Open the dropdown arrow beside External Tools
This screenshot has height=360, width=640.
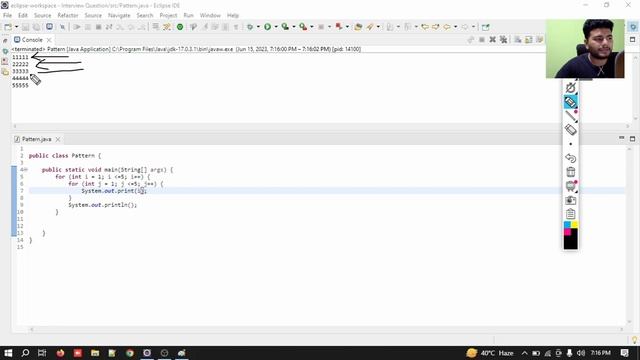311,27
